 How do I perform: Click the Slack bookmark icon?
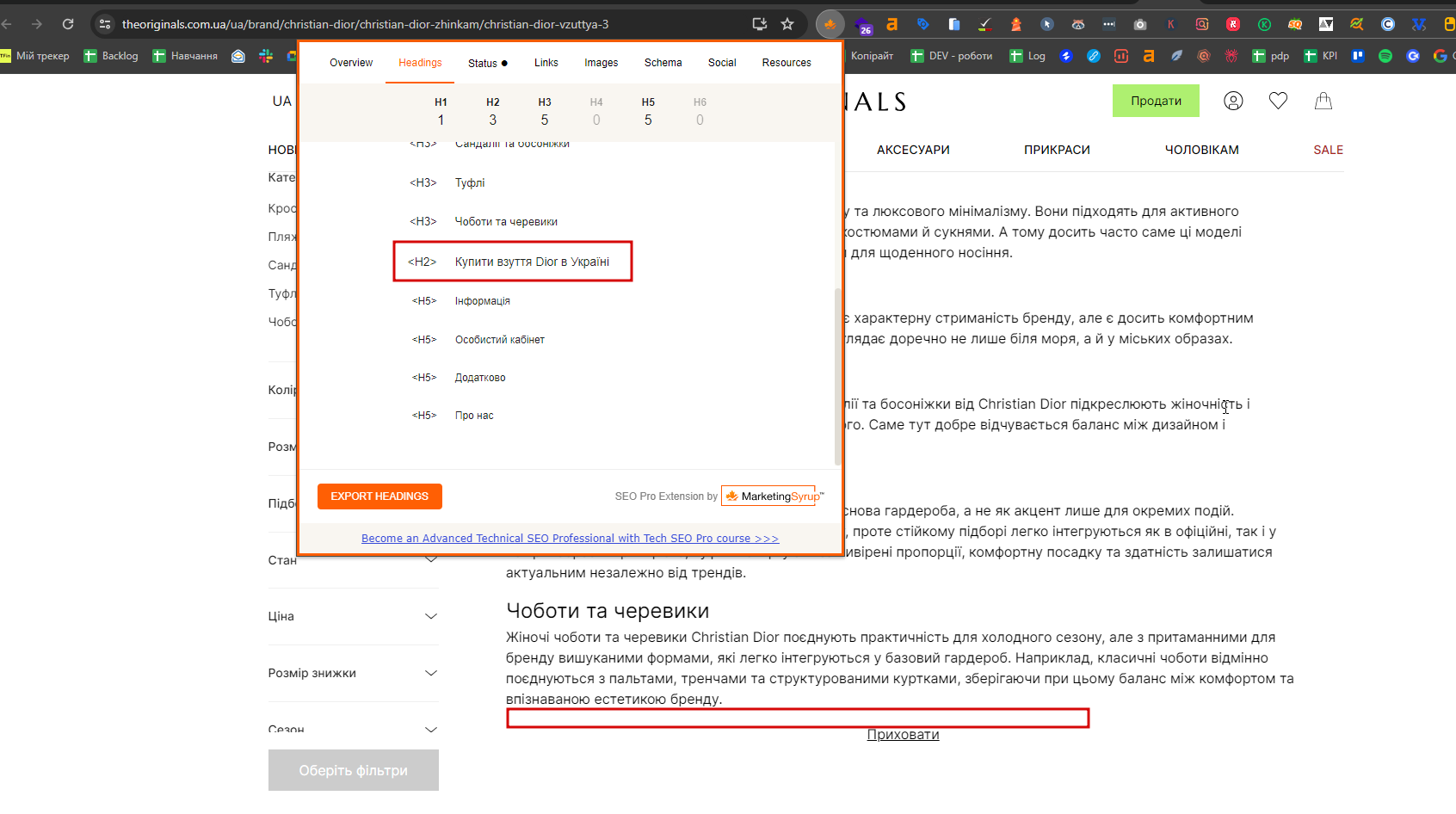(266, 56)
